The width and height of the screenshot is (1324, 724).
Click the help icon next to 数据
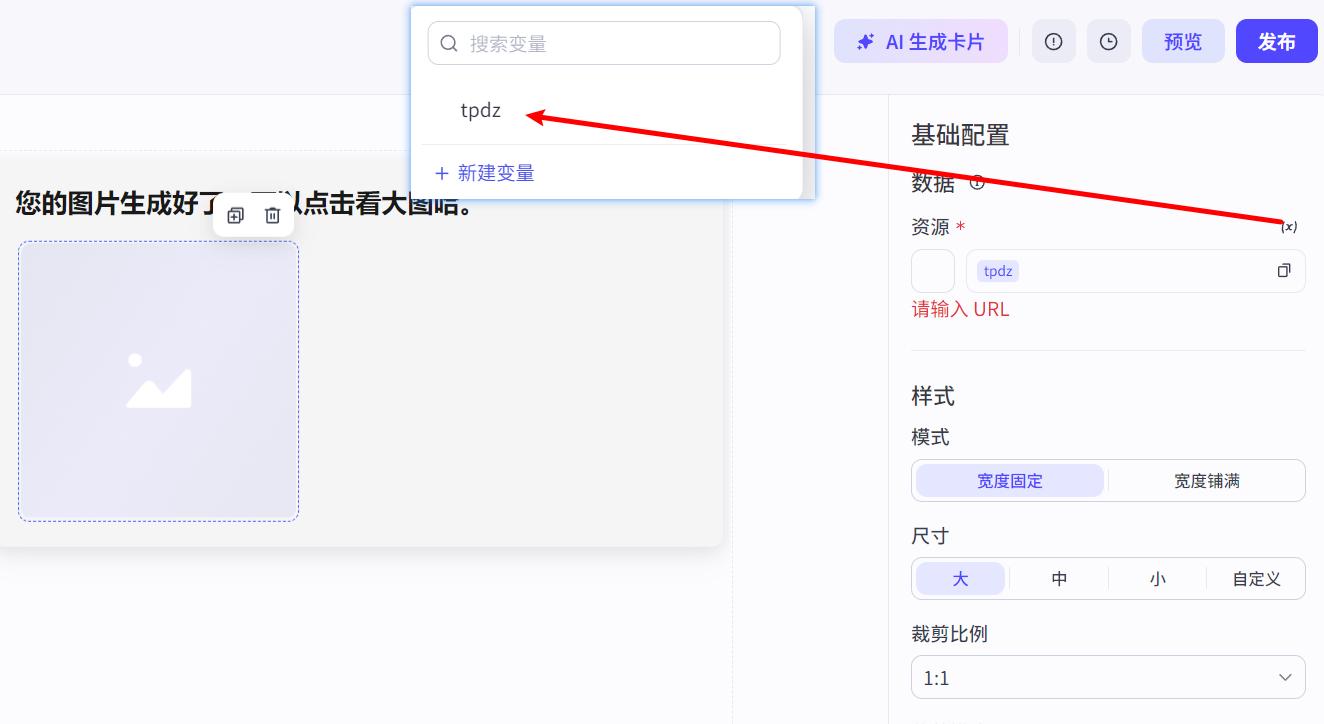(x=977, y=183)
